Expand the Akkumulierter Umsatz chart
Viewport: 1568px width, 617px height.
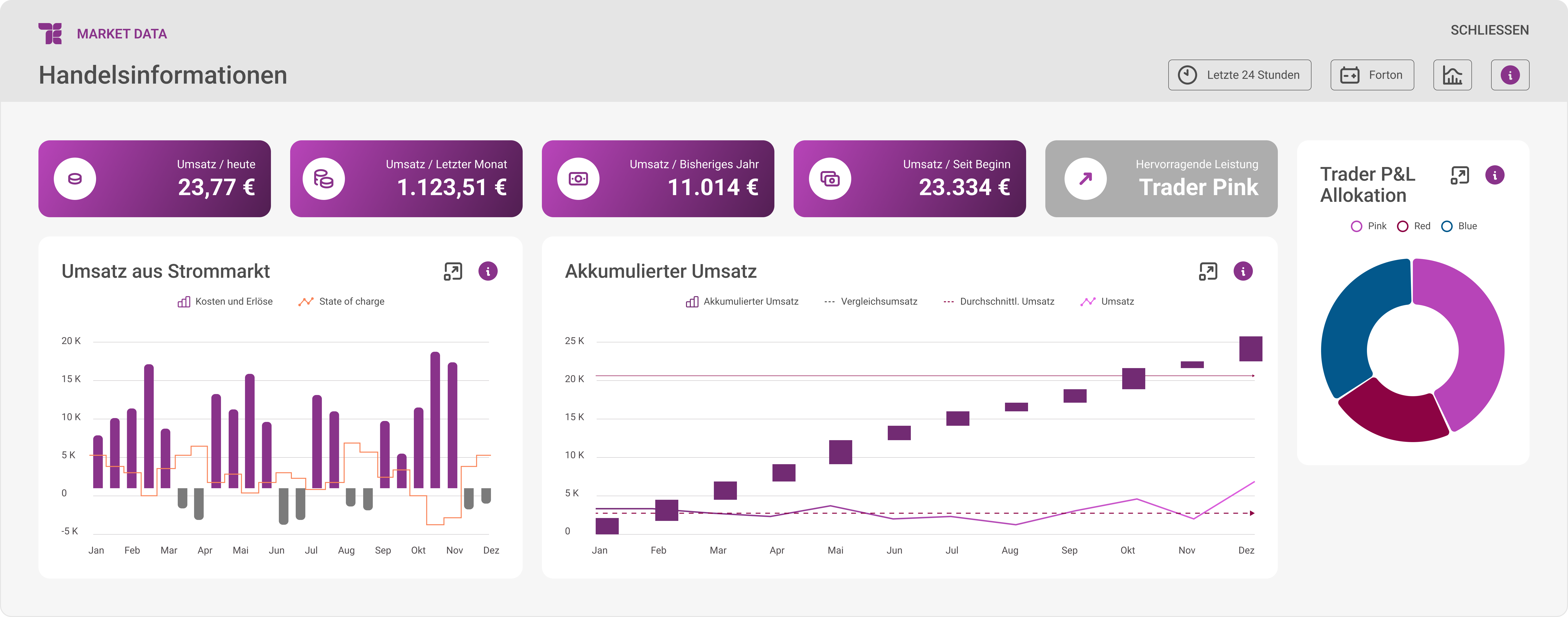[1208, 271]
